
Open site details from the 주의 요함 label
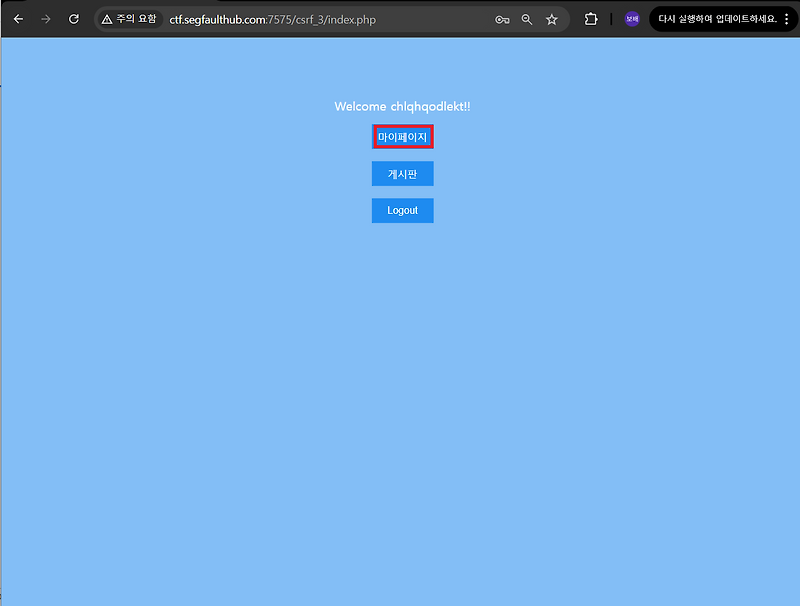click(x=129, y=18)
